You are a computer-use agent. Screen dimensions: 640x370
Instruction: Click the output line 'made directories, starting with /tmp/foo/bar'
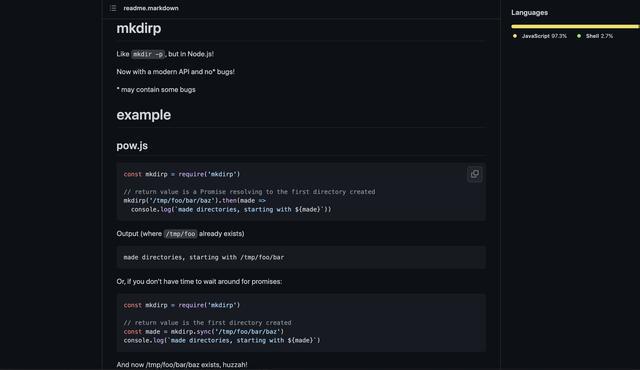coord(204,257)
